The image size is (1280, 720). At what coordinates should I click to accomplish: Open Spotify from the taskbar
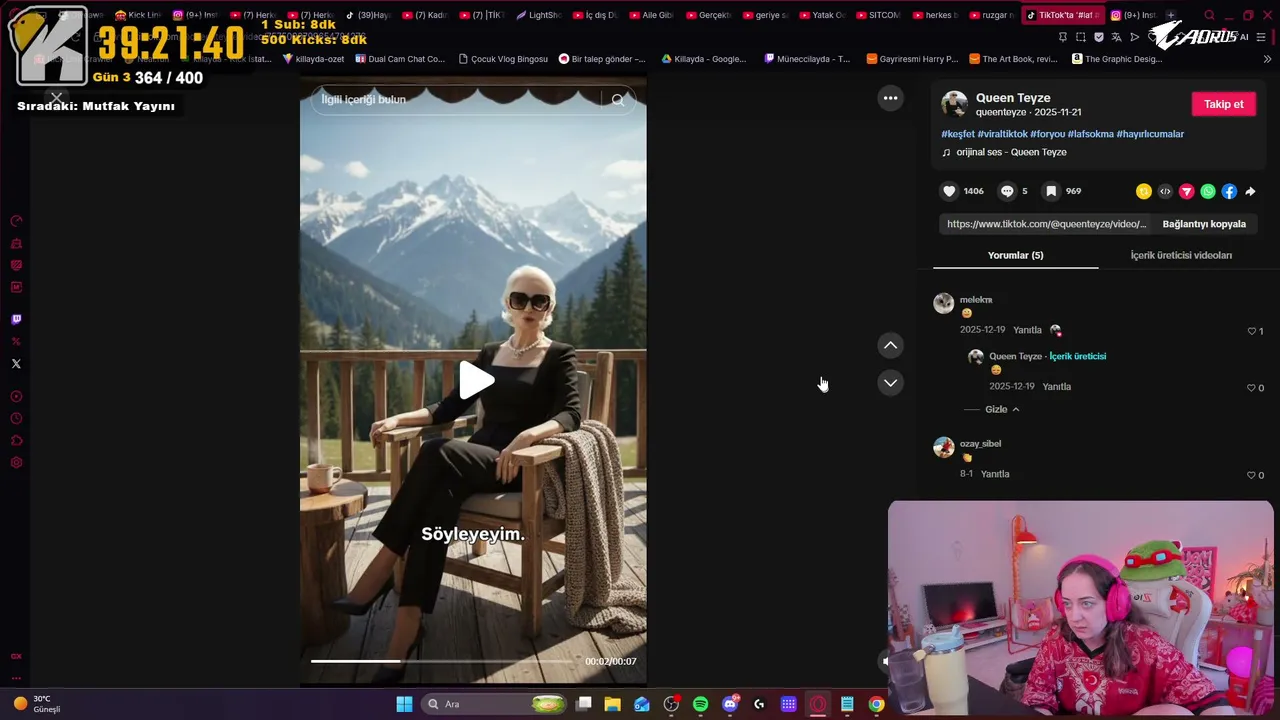(x=700, y=704)
